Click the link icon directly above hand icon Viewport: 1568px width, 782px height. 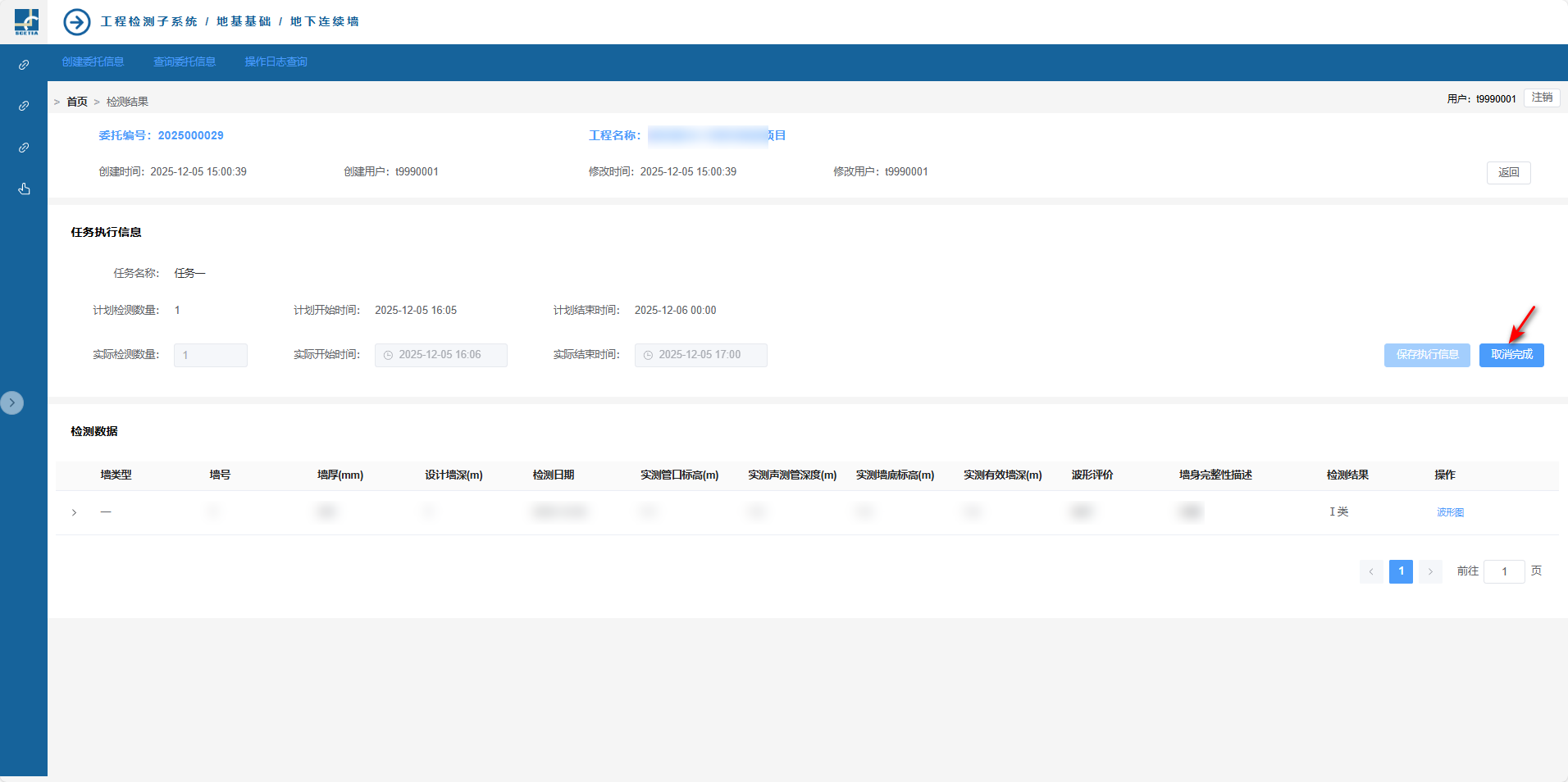tap(24, 148)
